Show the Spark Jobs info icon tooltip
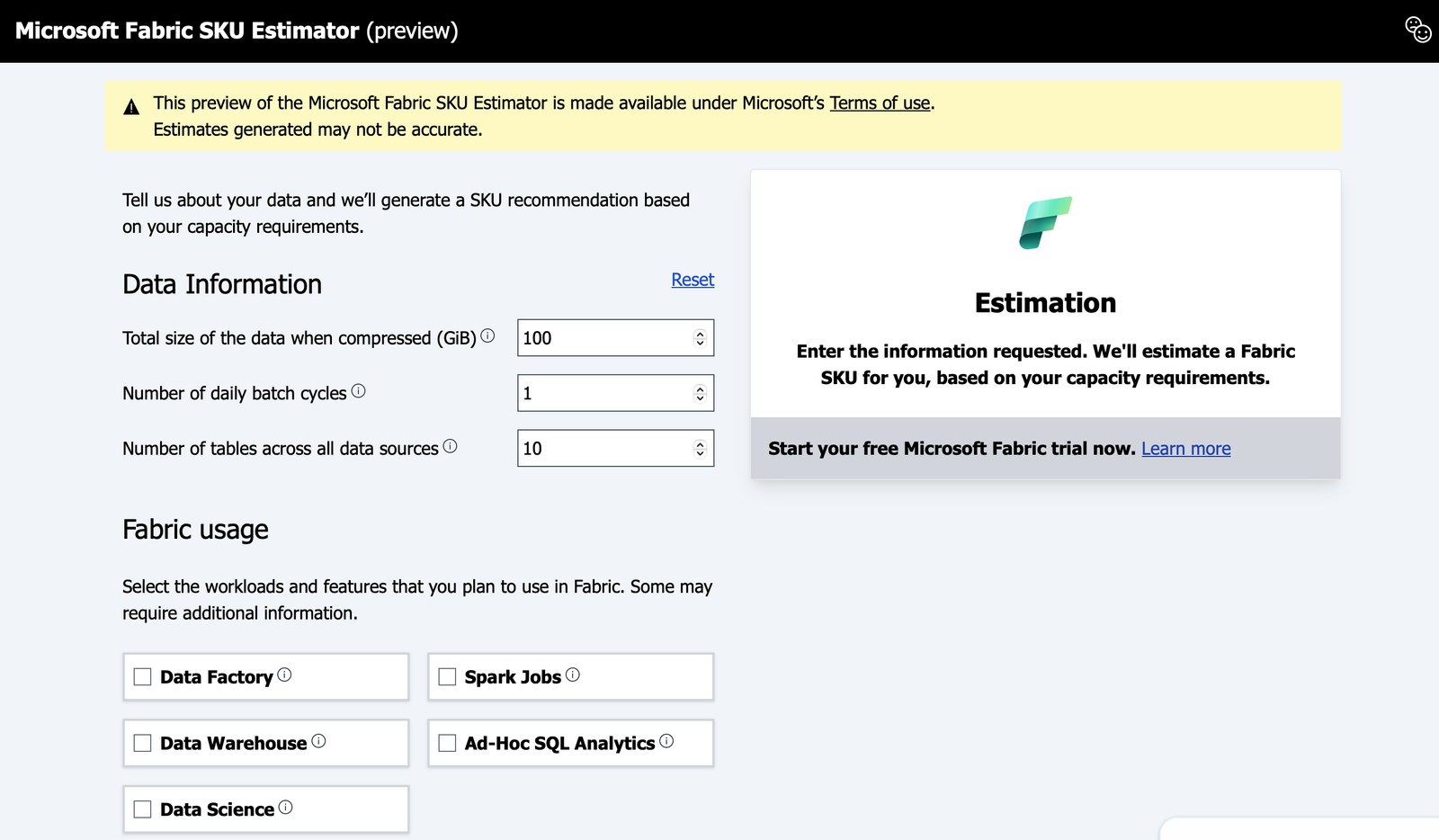The image size is (1439, 840). [573, 675]
